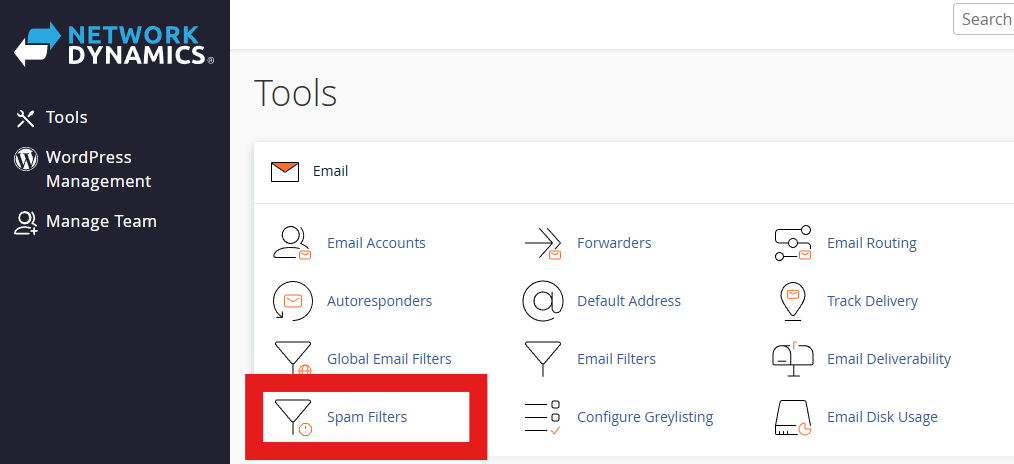Open the Spam Filters link
This screenshot has width=1014, height=464.
pyautogui.click(x=367, y=417)
